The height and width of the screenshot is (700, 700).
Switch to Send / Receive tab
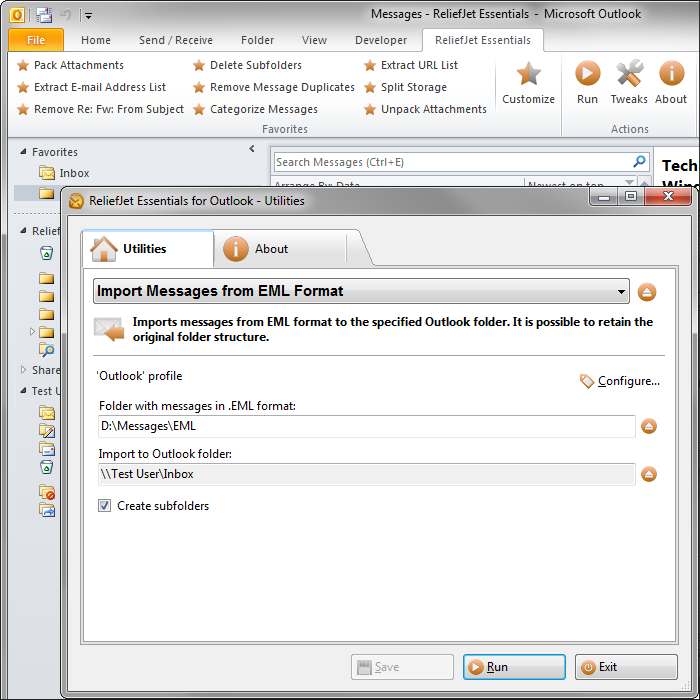pos(175,40)
